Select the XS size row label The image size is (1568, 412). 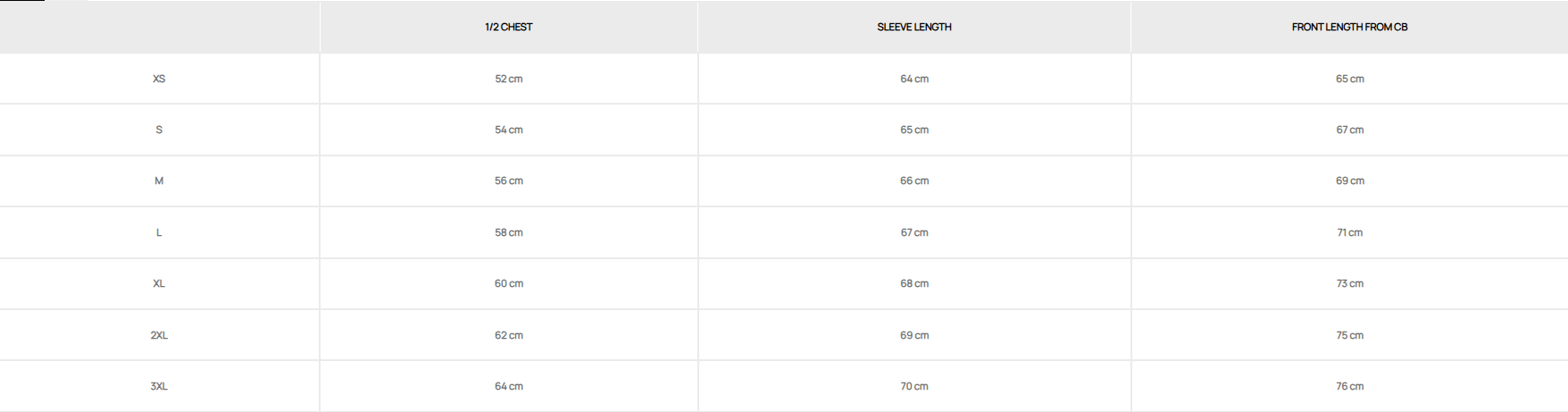click(159, 79)
